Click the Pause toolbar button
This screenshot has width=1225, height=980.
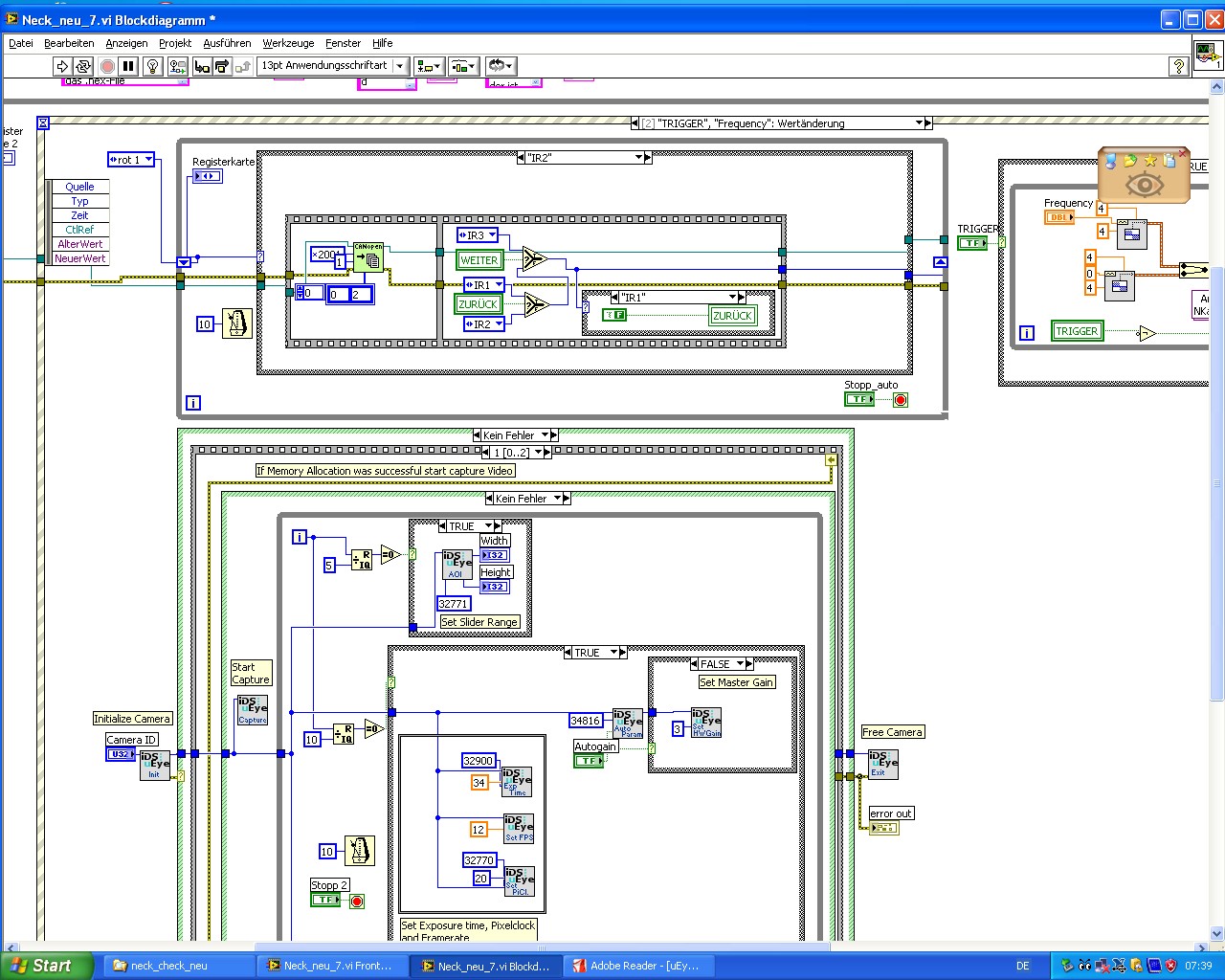(128, 66)
